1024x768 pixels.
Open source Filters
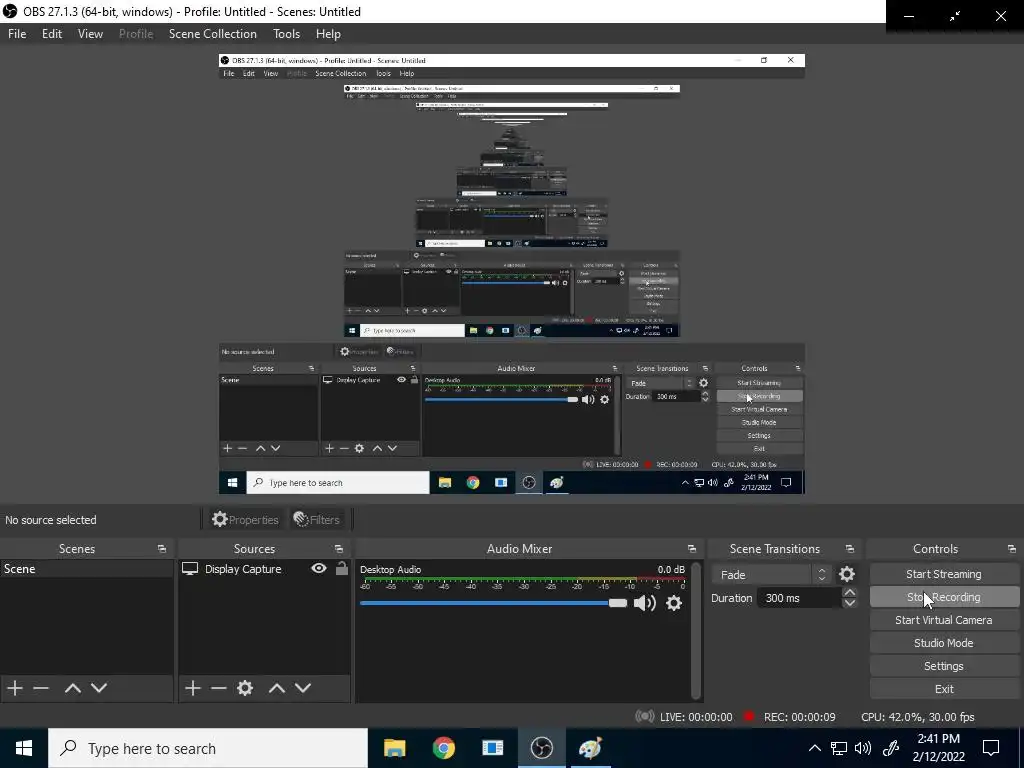pyautogui.click(x=317, y=520)
